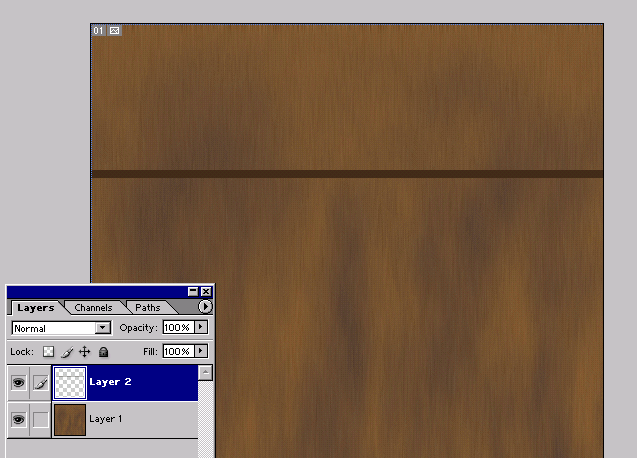The width and height of the screenshot is (637, 458).
Task: Click the layers list scroll up arrow
Action: (x=206, y=372)
